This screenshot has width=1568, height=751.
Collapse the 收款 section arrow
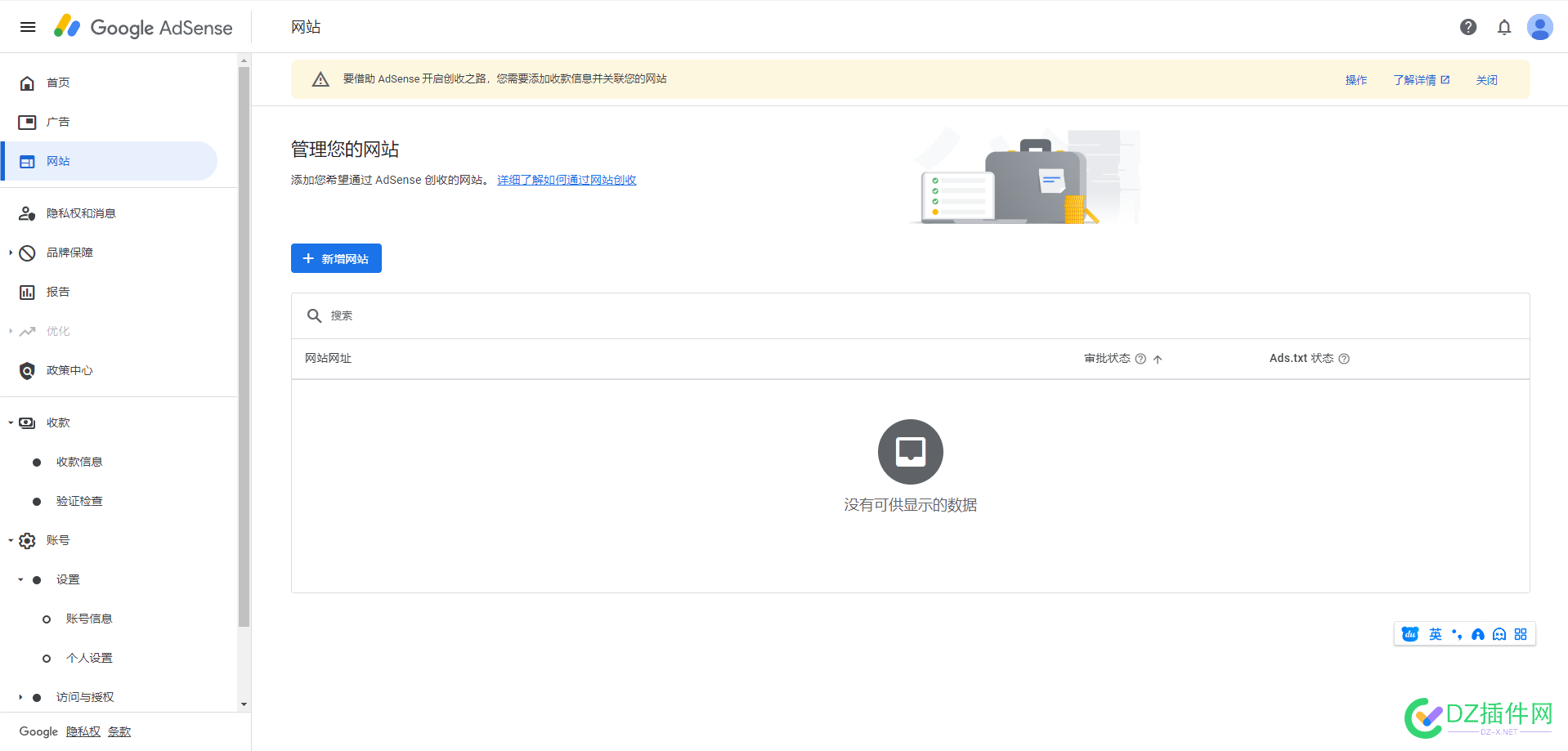(11, 422)
